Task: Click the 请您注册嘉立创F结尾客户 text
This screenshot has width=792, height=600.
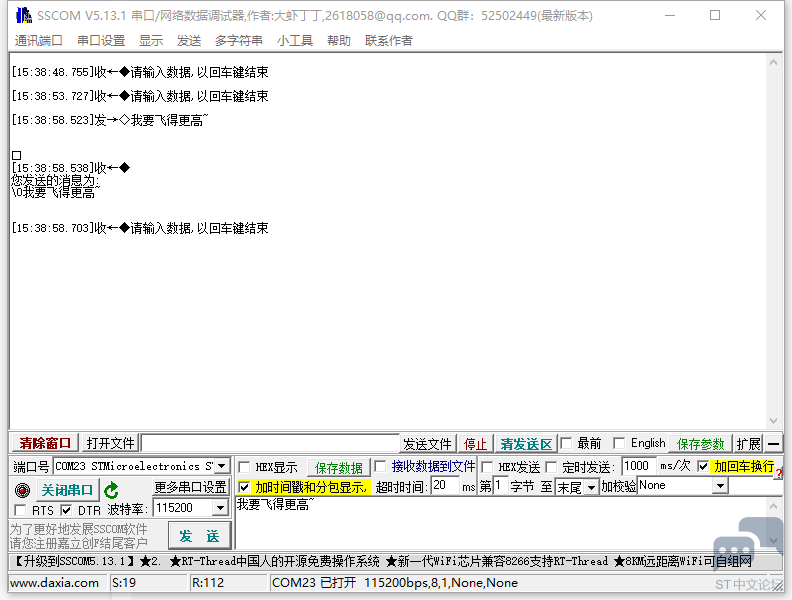Action: point(79,543)
